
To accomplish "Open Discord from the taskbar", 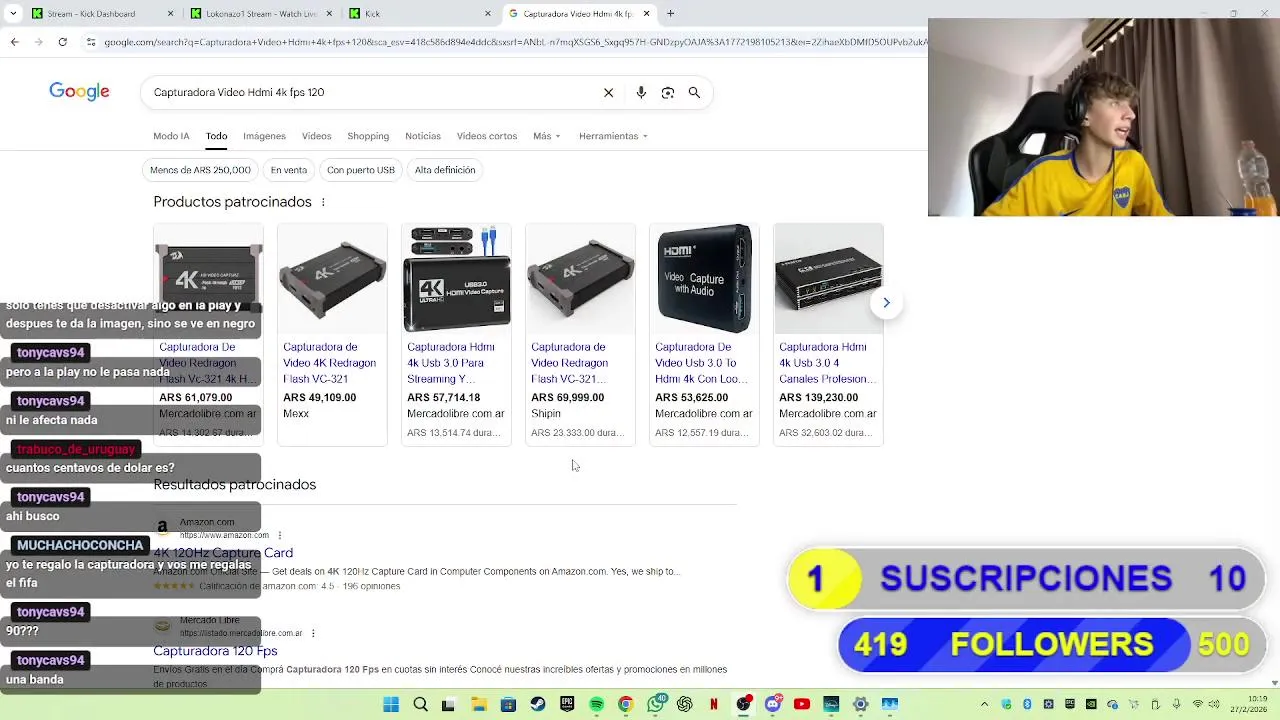I will [x=772, y=704].
